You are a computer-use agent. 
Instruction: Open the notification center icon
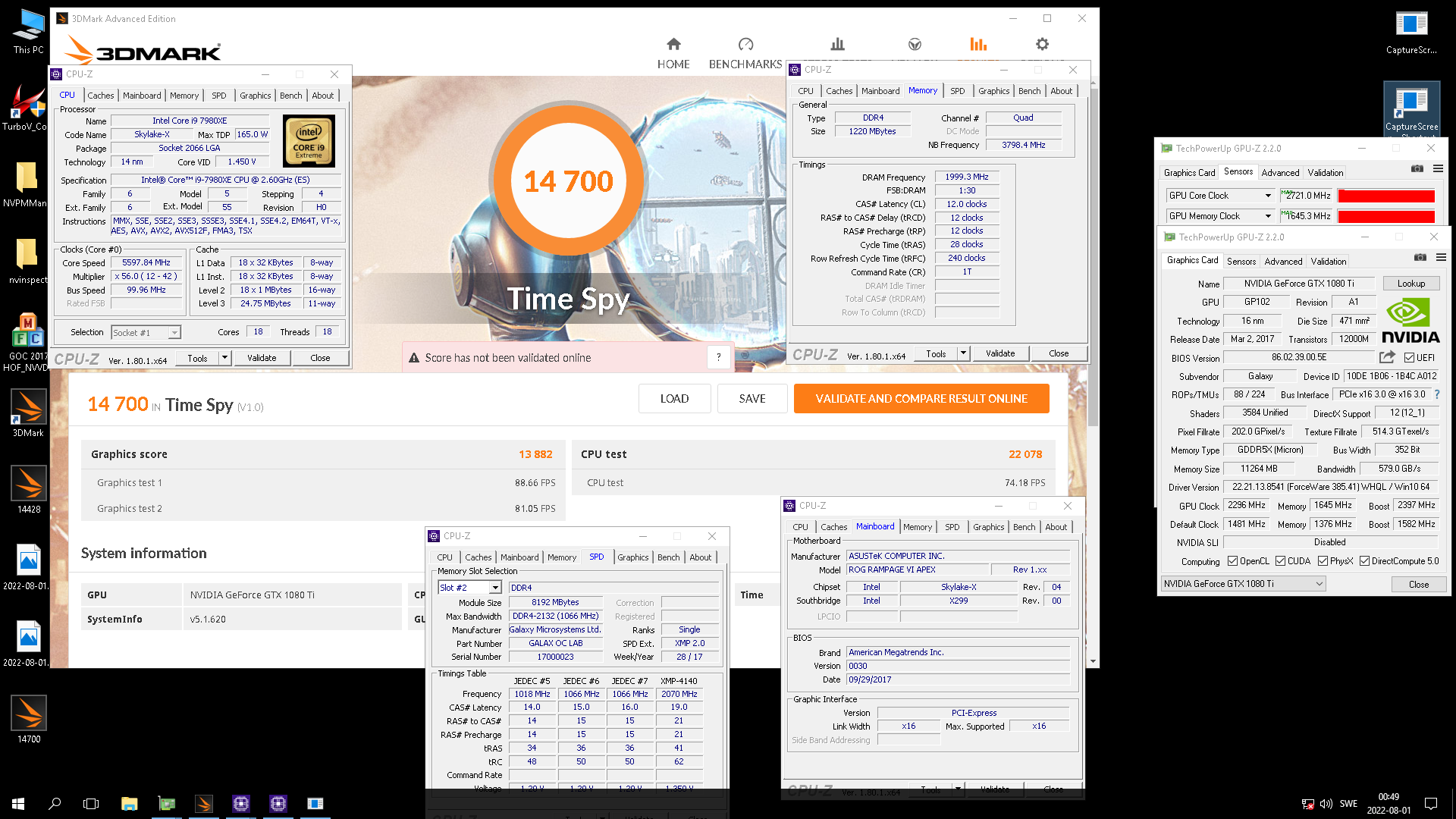point(1431,804)
